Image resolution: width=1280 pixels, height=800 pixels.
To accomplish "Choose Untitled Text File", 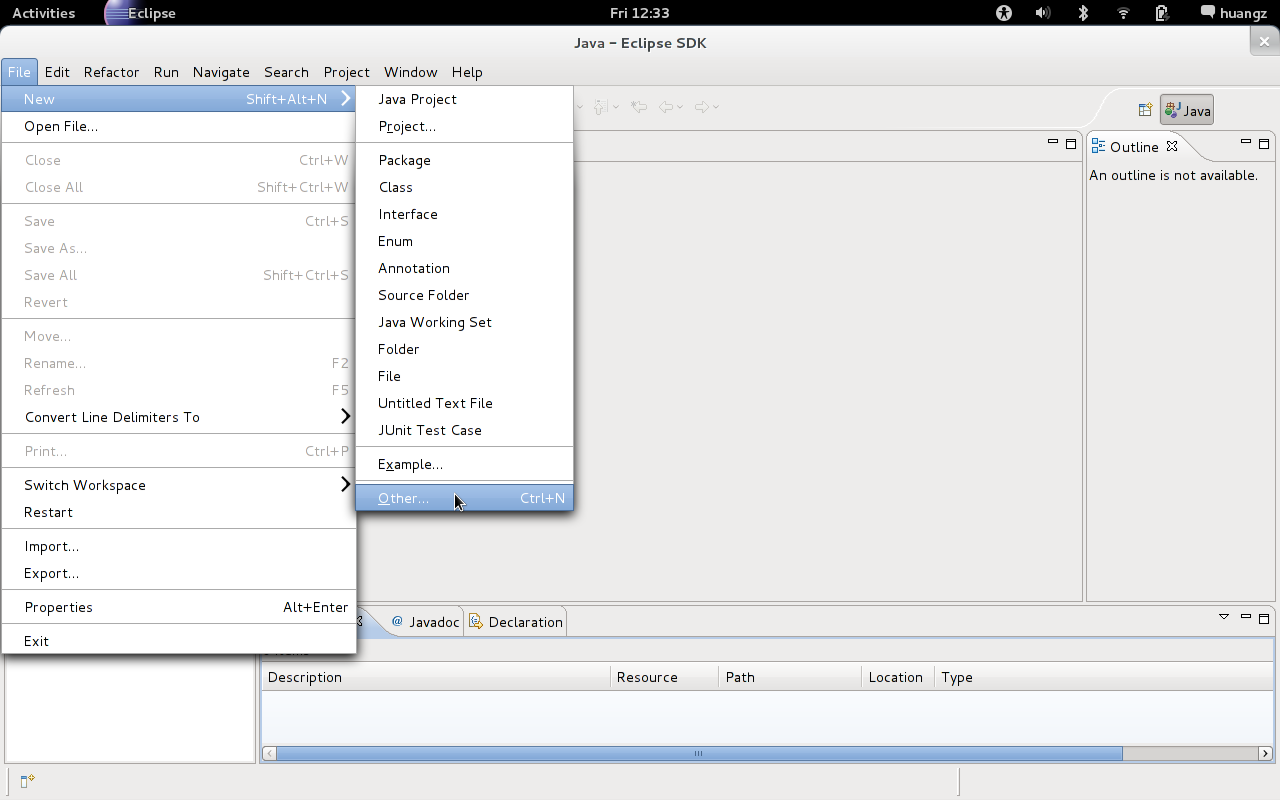I will click(x=464, y=403).
